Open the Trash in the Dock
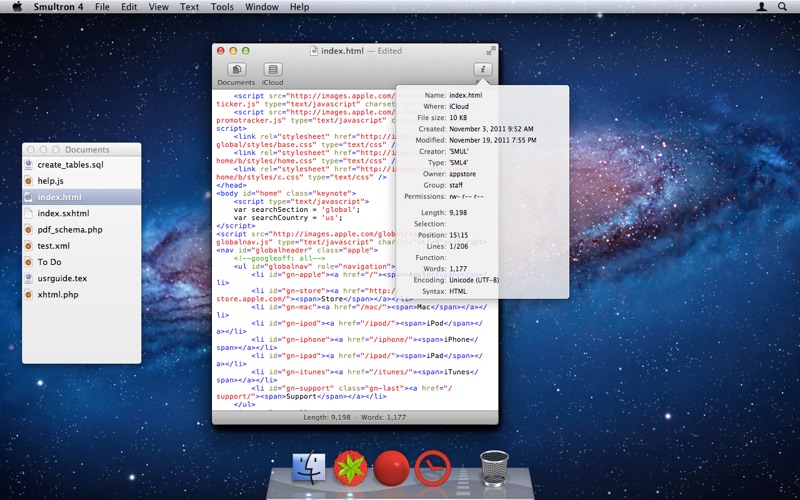800x500 pixels. 494,468
